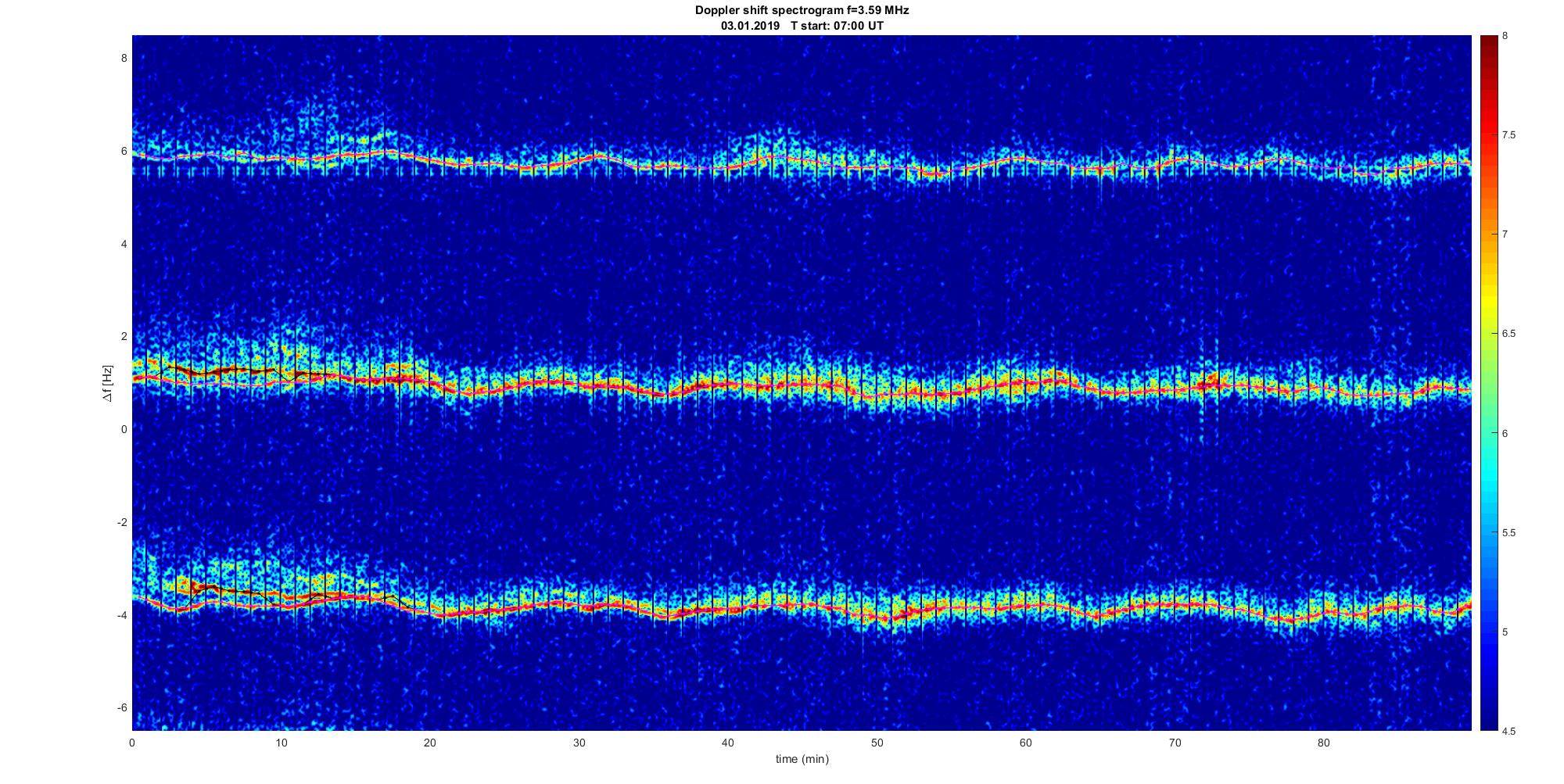Viewport: 1564px width, 784px height.
Task: Click the time-axis tick label '50'
Action: tap(877, 743)
